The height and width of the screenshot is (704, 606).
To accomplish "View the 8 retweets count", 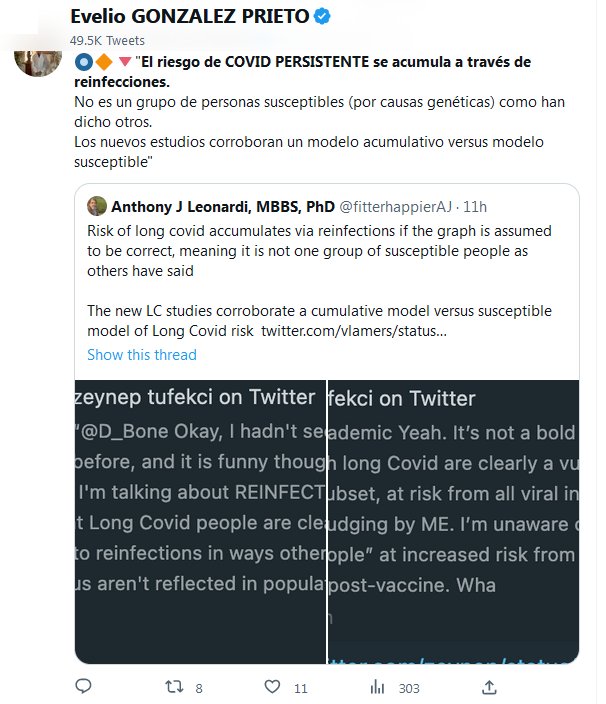I will (x=199, y=688).
